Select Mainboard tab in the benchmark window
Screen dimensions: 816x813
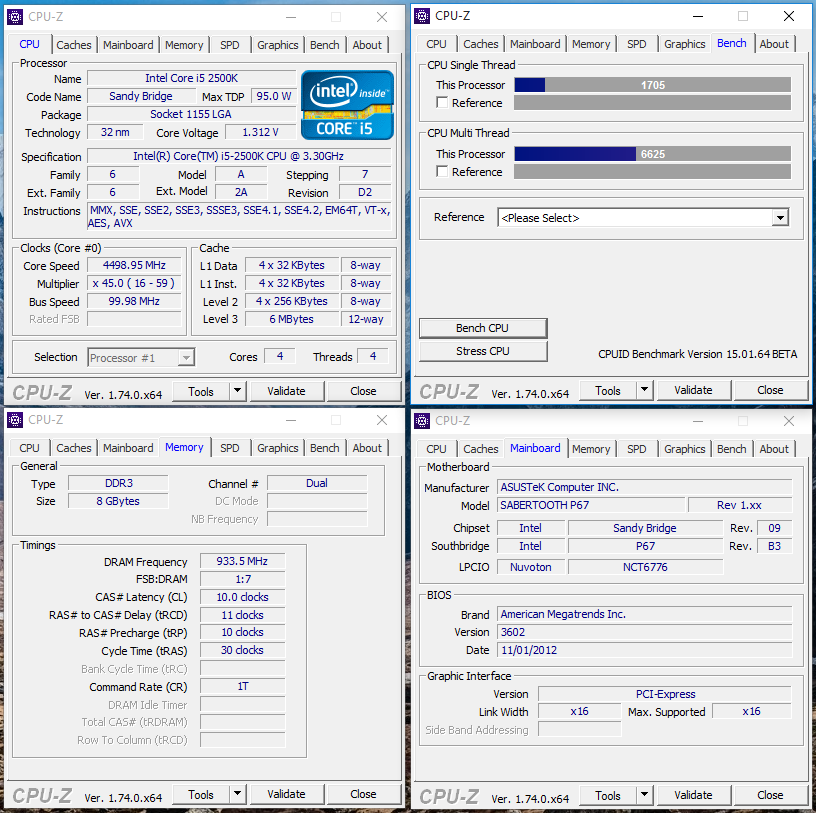535,44
